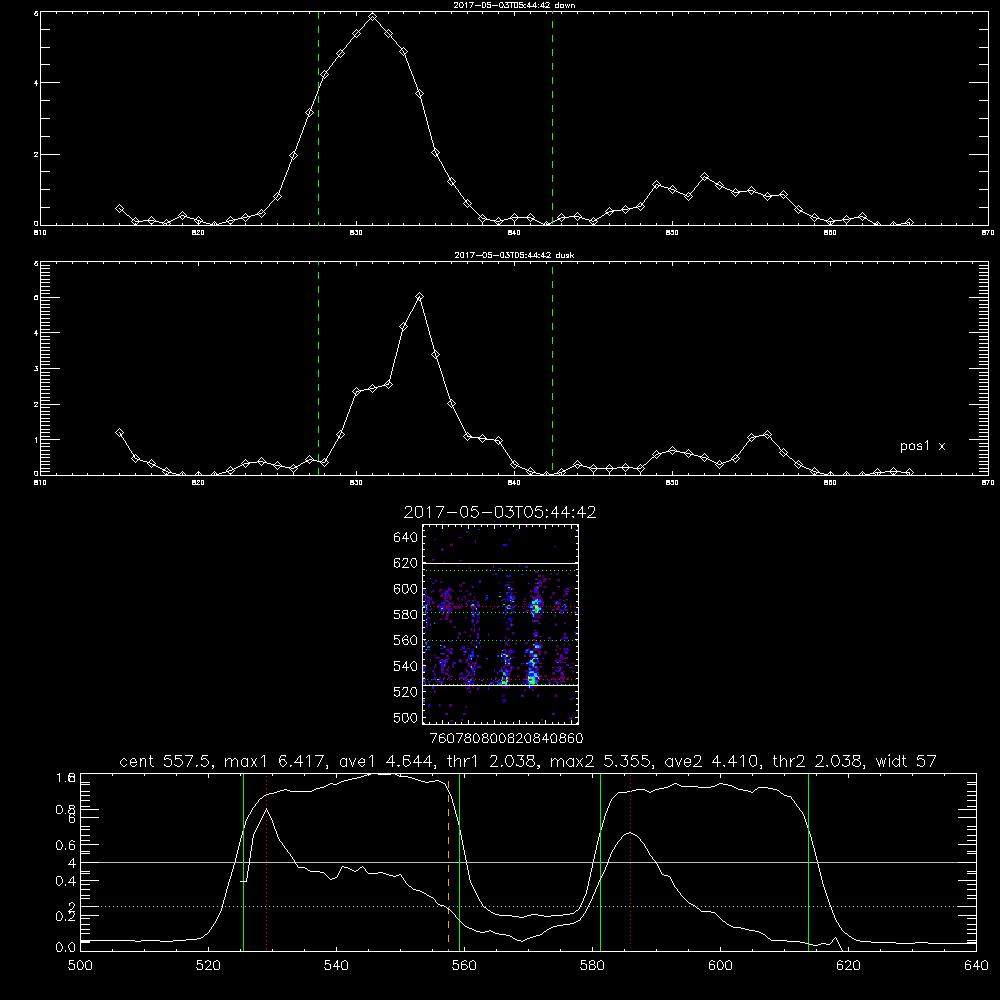Select the 'cent 557.5' value text

pos(167,761)
